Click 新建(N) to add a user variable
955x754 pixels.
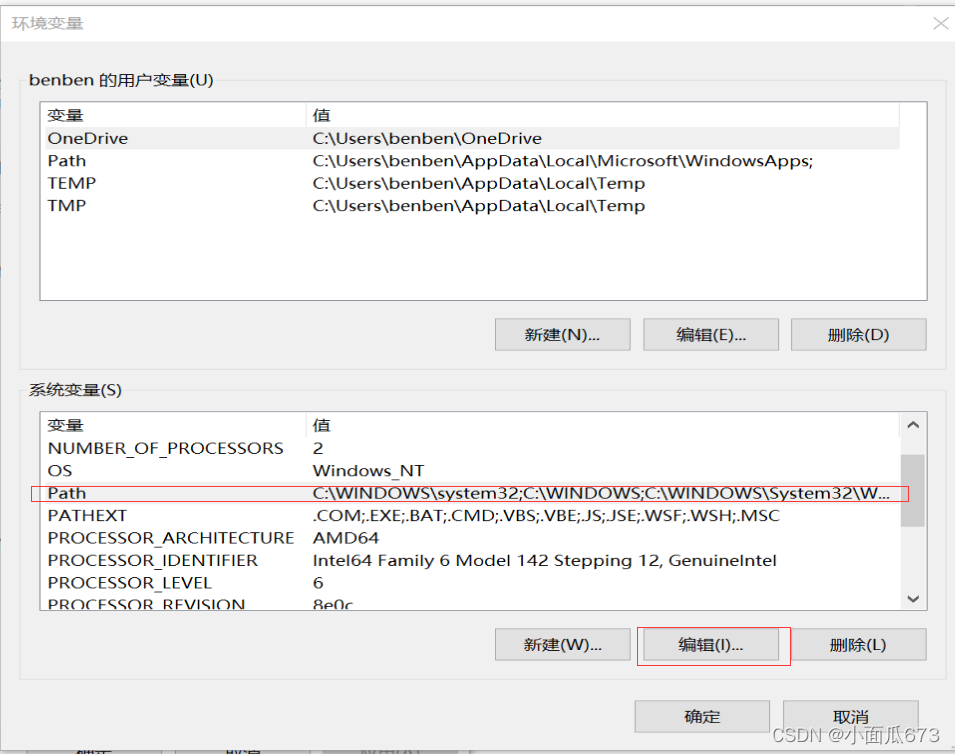tap(562, 334)
